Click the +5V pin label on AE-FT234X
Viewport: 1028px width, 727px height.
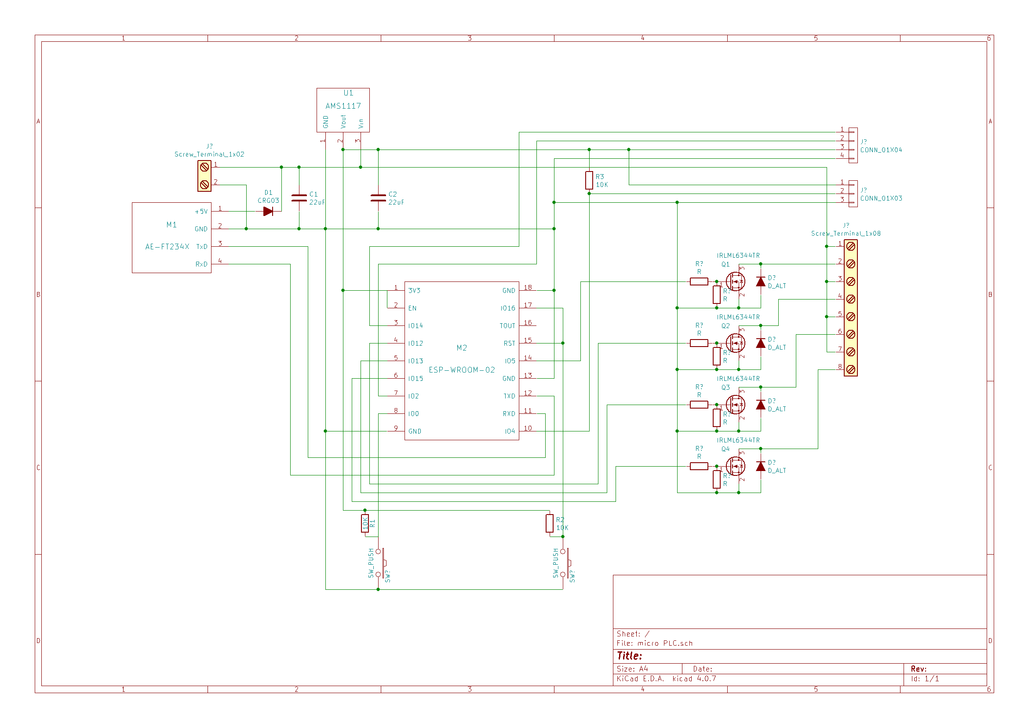(x=201, y=212)
